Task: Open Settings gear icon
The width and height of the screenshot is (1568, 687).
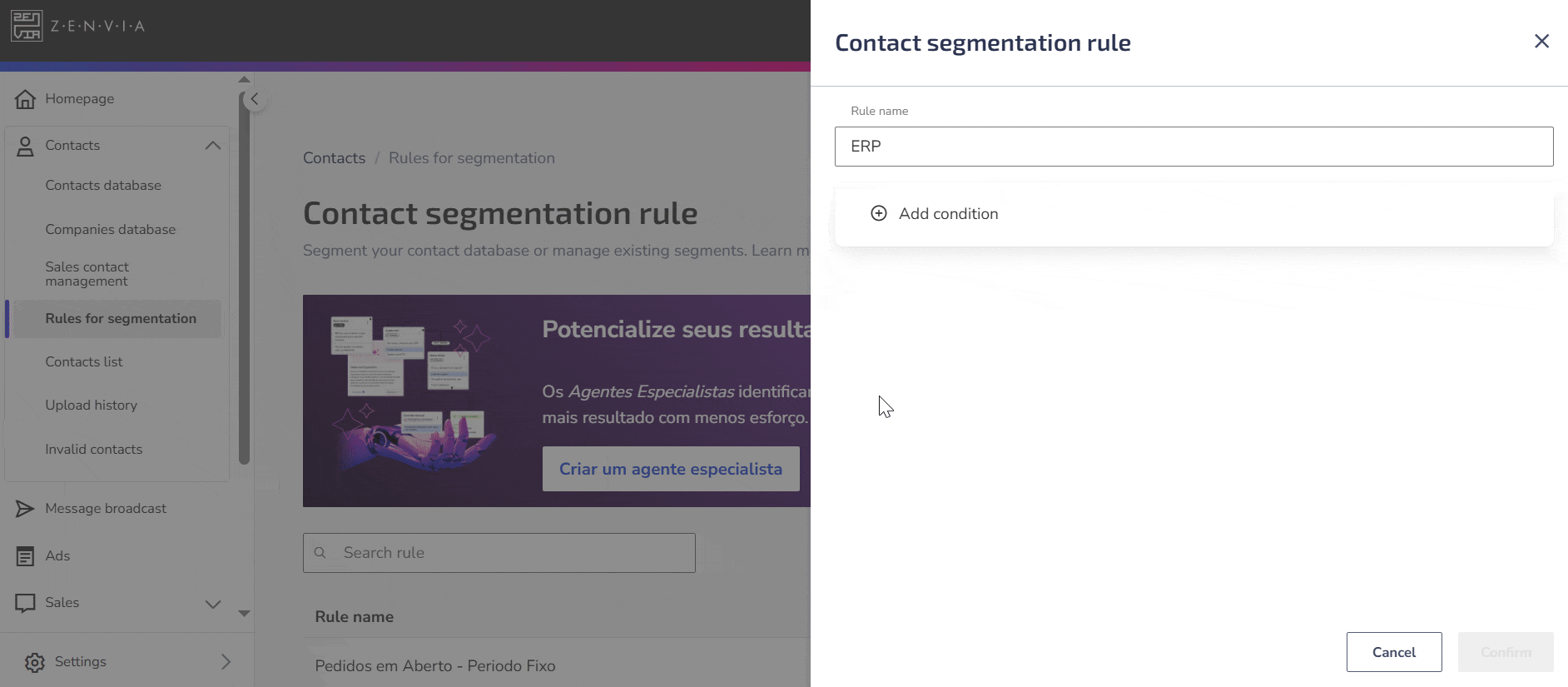Action: 35,662
